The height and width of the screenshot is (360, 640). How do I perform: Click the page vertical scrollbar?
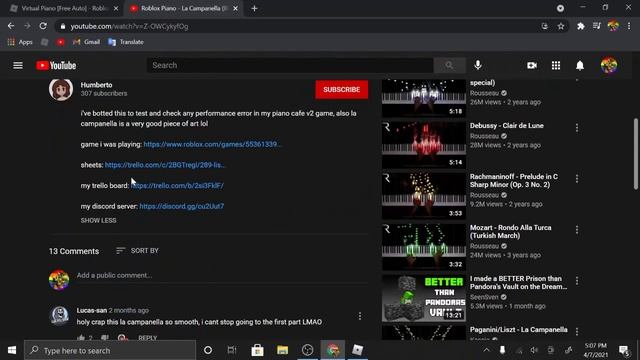click(x=636, y=154)
